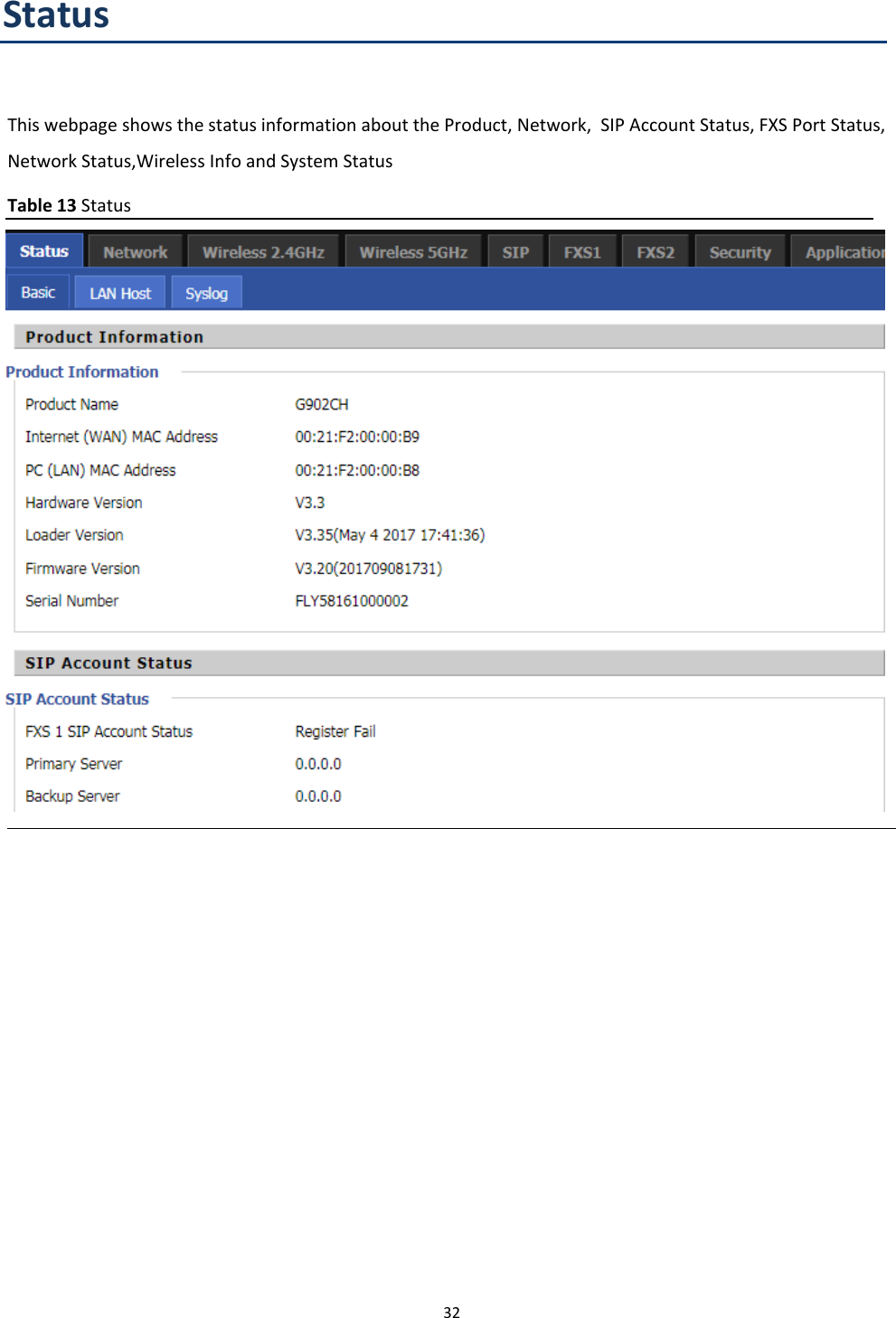This screenshot has width=896, height=1318.
Task: Open the Syslog sub-tab
Action: 206,291
